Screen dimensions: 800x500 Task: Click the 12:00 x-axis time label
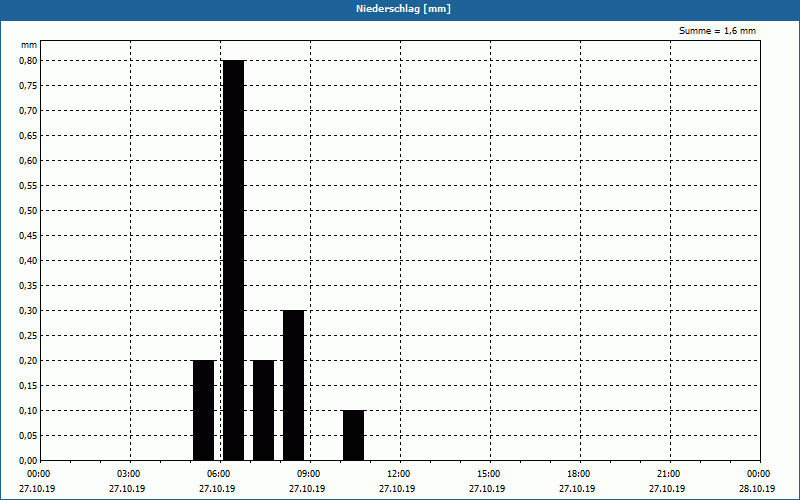[398, 474]
